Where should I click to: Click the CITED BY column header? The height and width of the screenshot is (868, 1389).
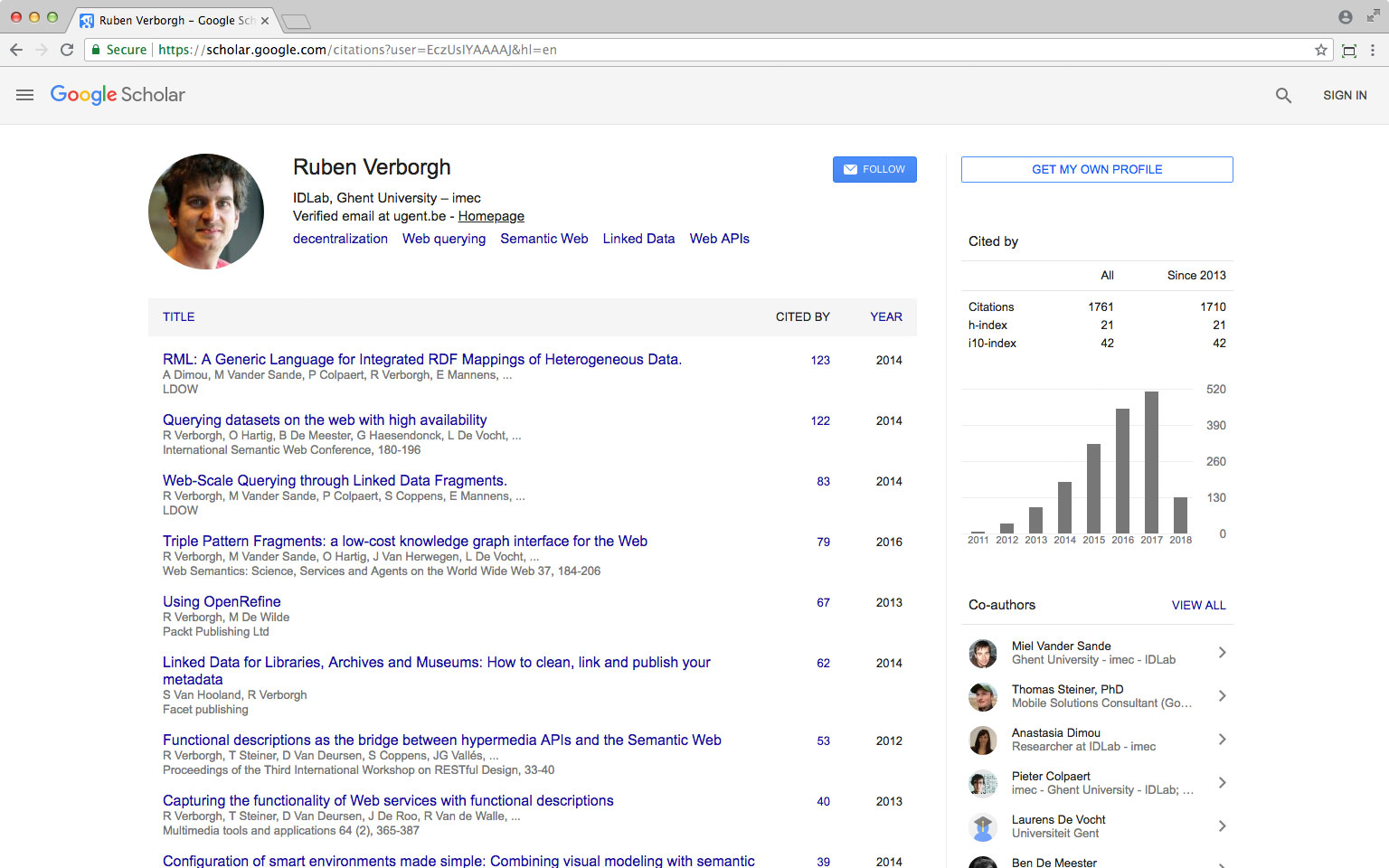pyautogui.click(x=803, y=317)
